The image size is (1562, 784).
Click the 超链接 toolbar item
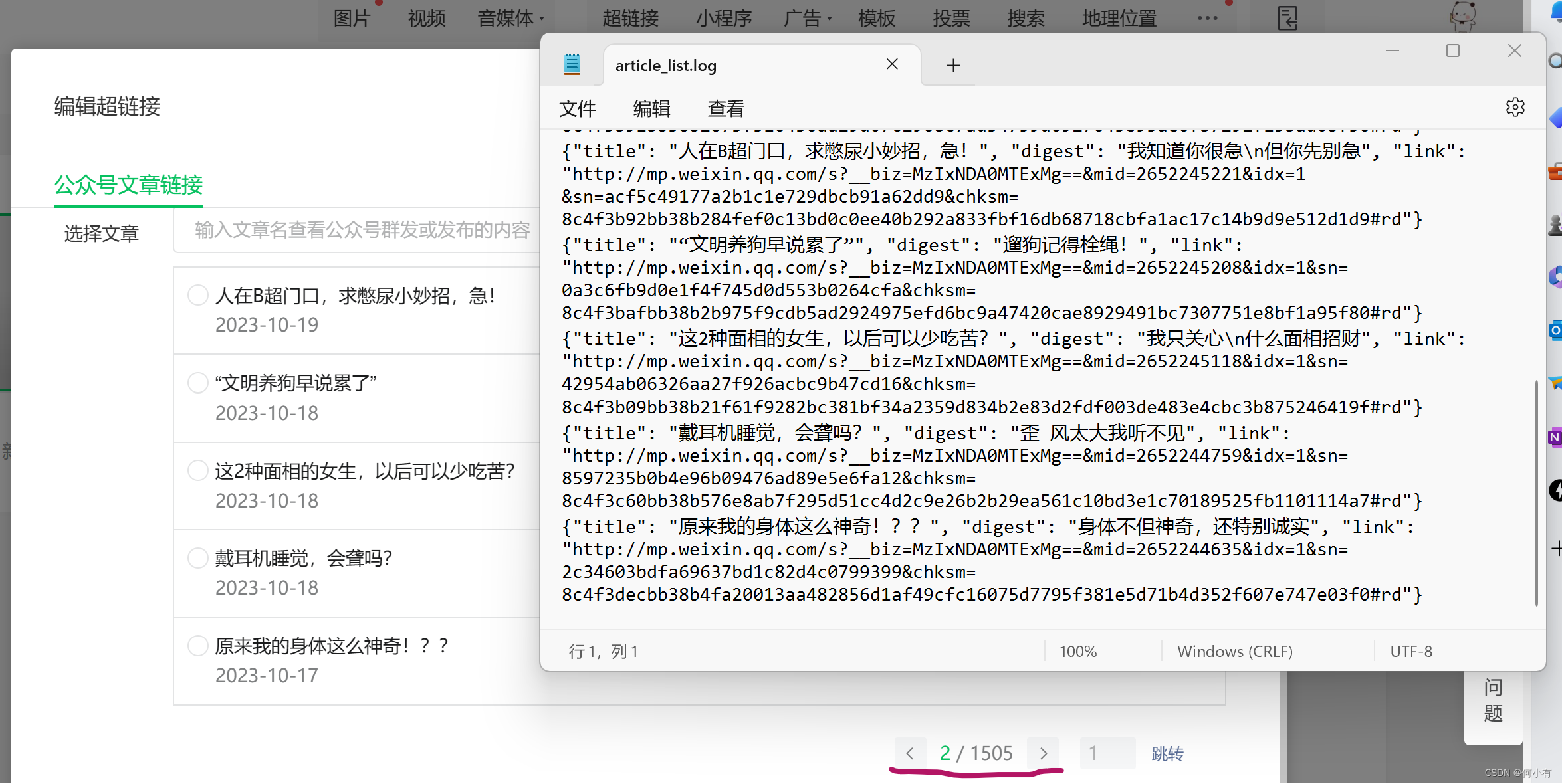coord(630,19)
